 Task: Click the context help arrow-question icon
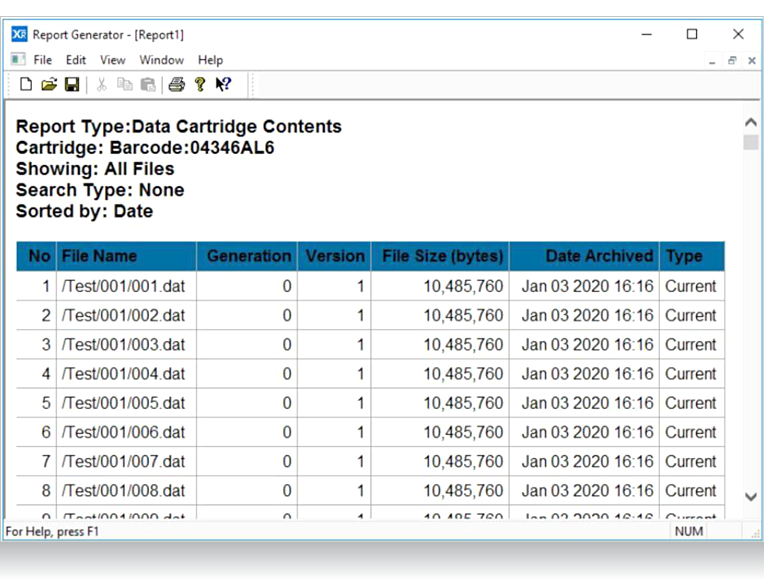tap(223, 84)
